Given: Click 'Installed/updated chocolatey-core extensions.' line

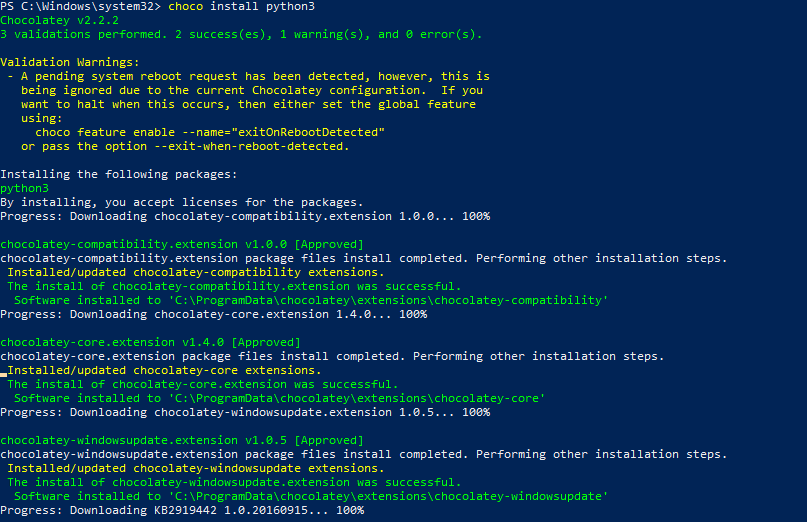Looking at the screenshot, I should (164, 371).
